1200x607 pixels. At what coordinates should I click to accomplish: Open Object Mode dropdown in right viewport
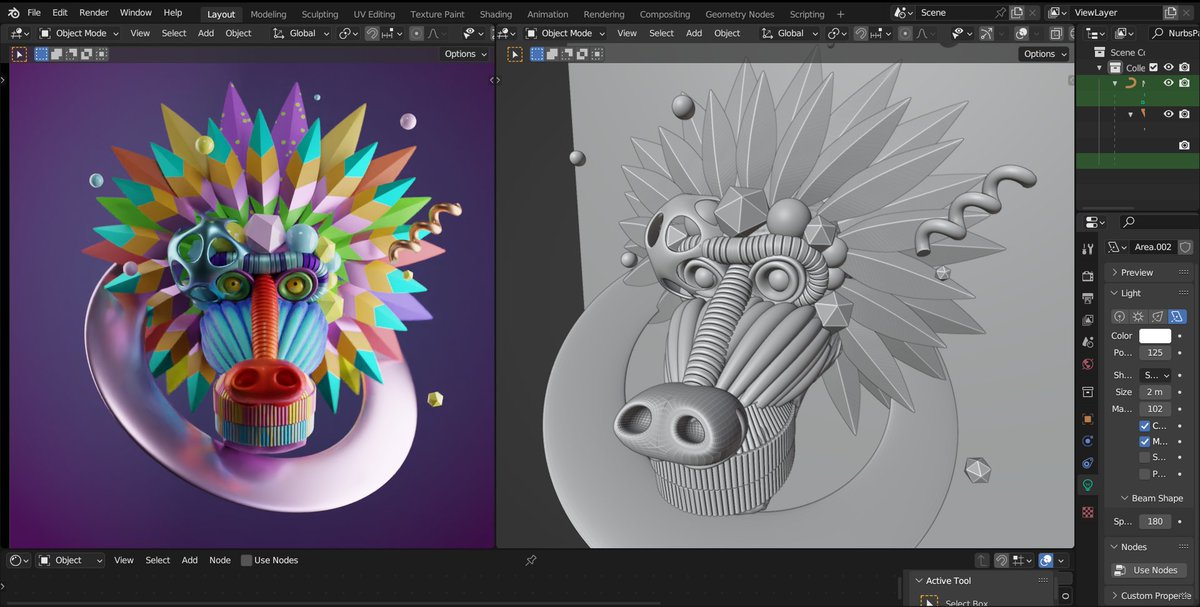click(x=565, y=33)
